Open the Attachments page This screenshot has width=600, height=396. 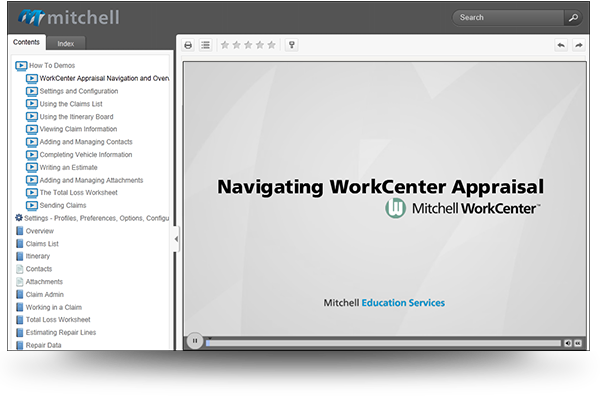coord(44,282)
